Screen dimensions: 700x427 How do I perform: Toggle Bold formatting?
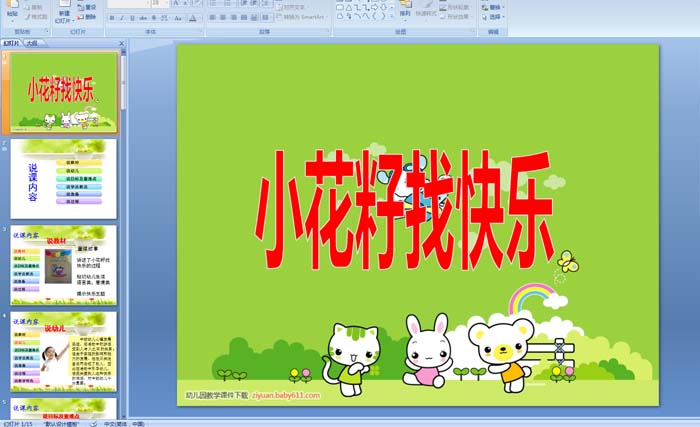[112, 18]
